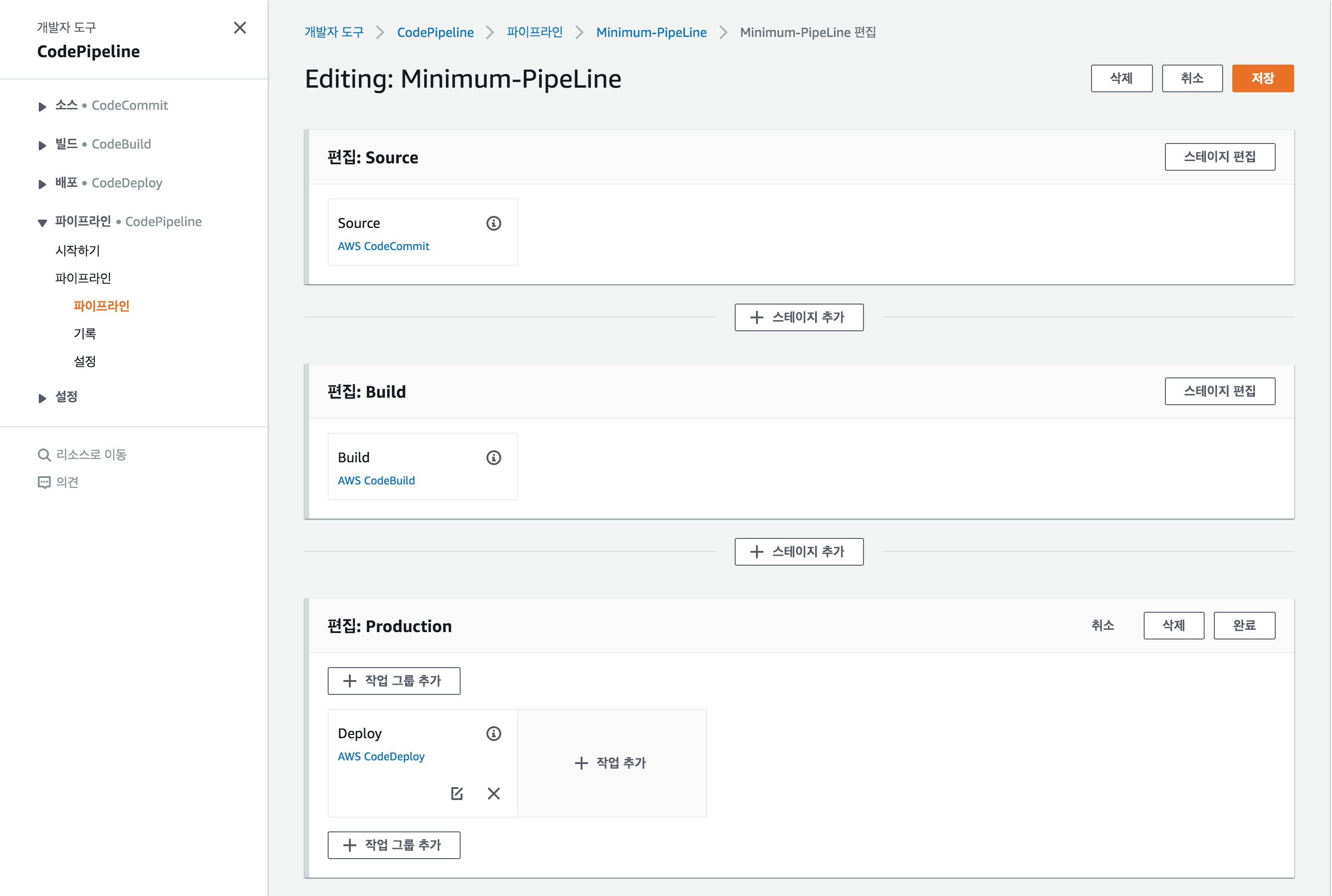
Task: Collapse the 파이프라인 CodePipeline section
Action: pos(42,223)
